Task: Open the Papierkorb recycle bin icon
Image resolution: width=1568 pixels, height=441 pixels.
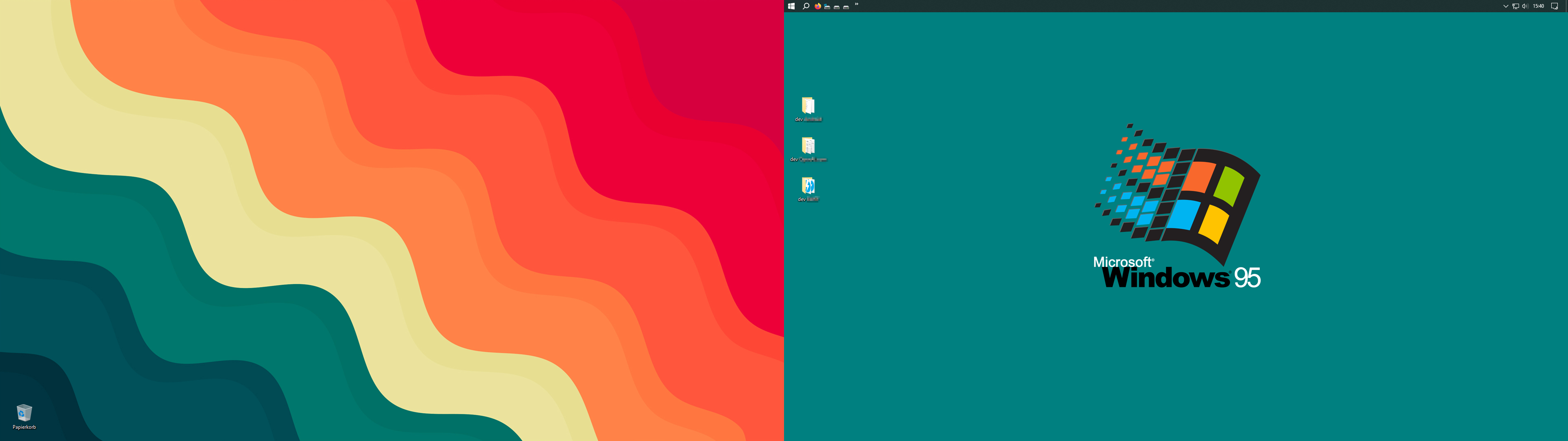Action: [24, 413]
